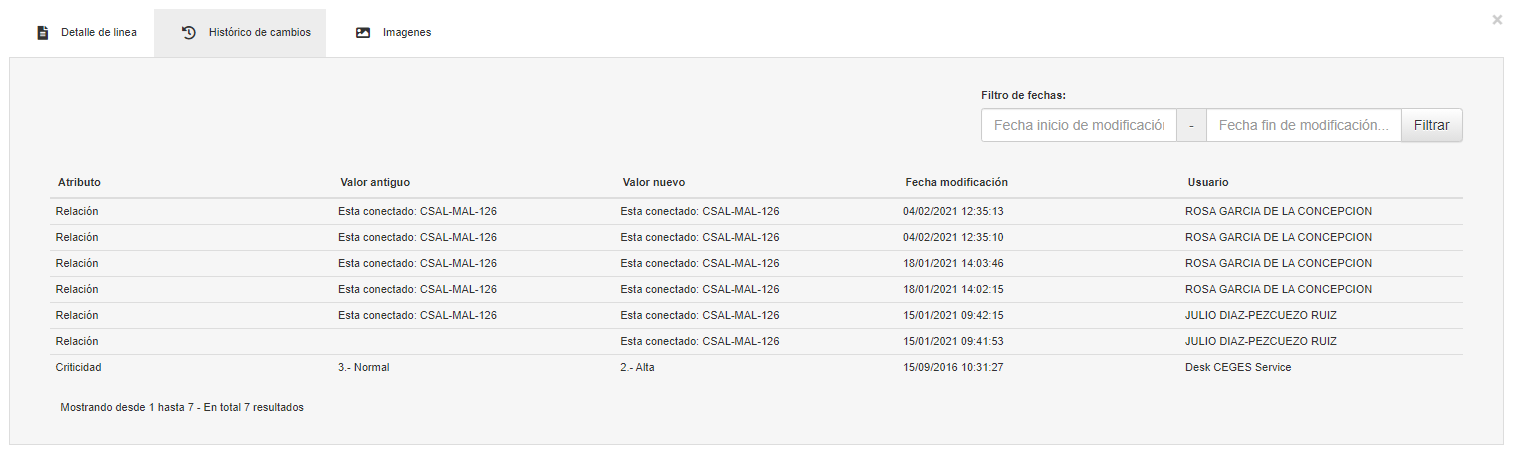Select the row dated 04/02/2021 12:35:13
The image size is (1513, 458).
click(756, 211)
